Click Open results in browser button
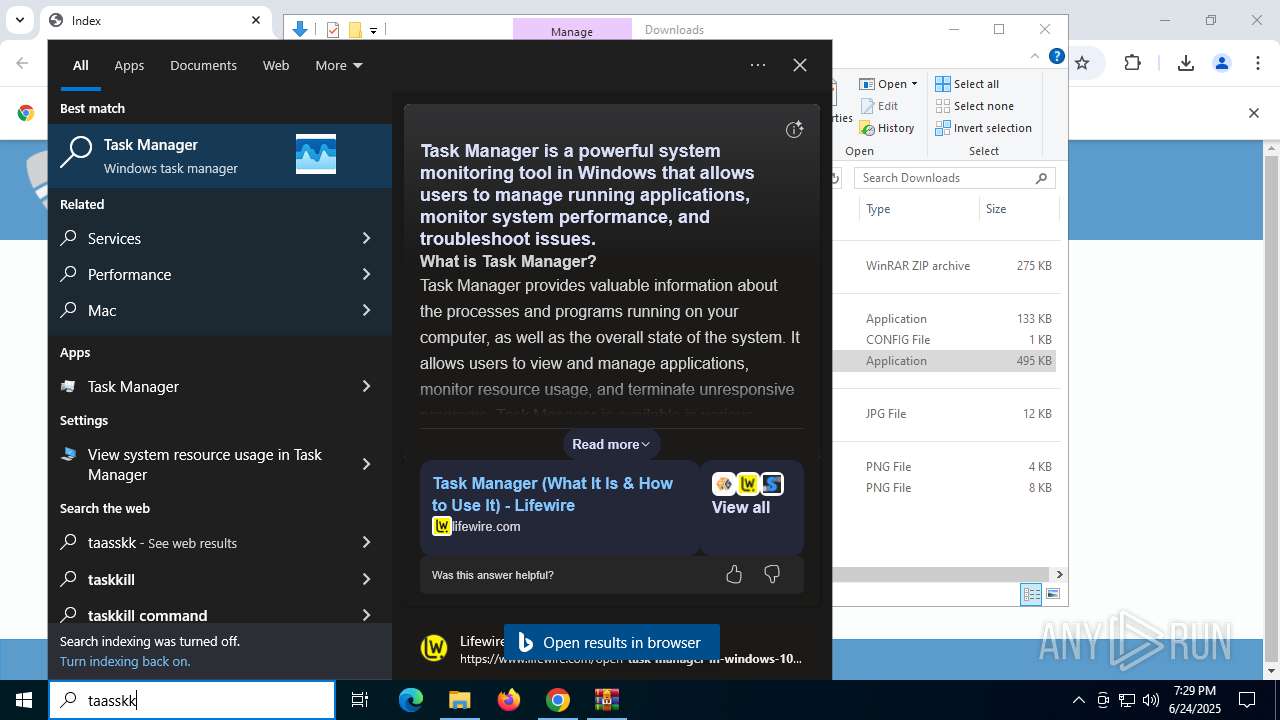1280x720 pixels. pyautogui.click(x=611, y=643)
